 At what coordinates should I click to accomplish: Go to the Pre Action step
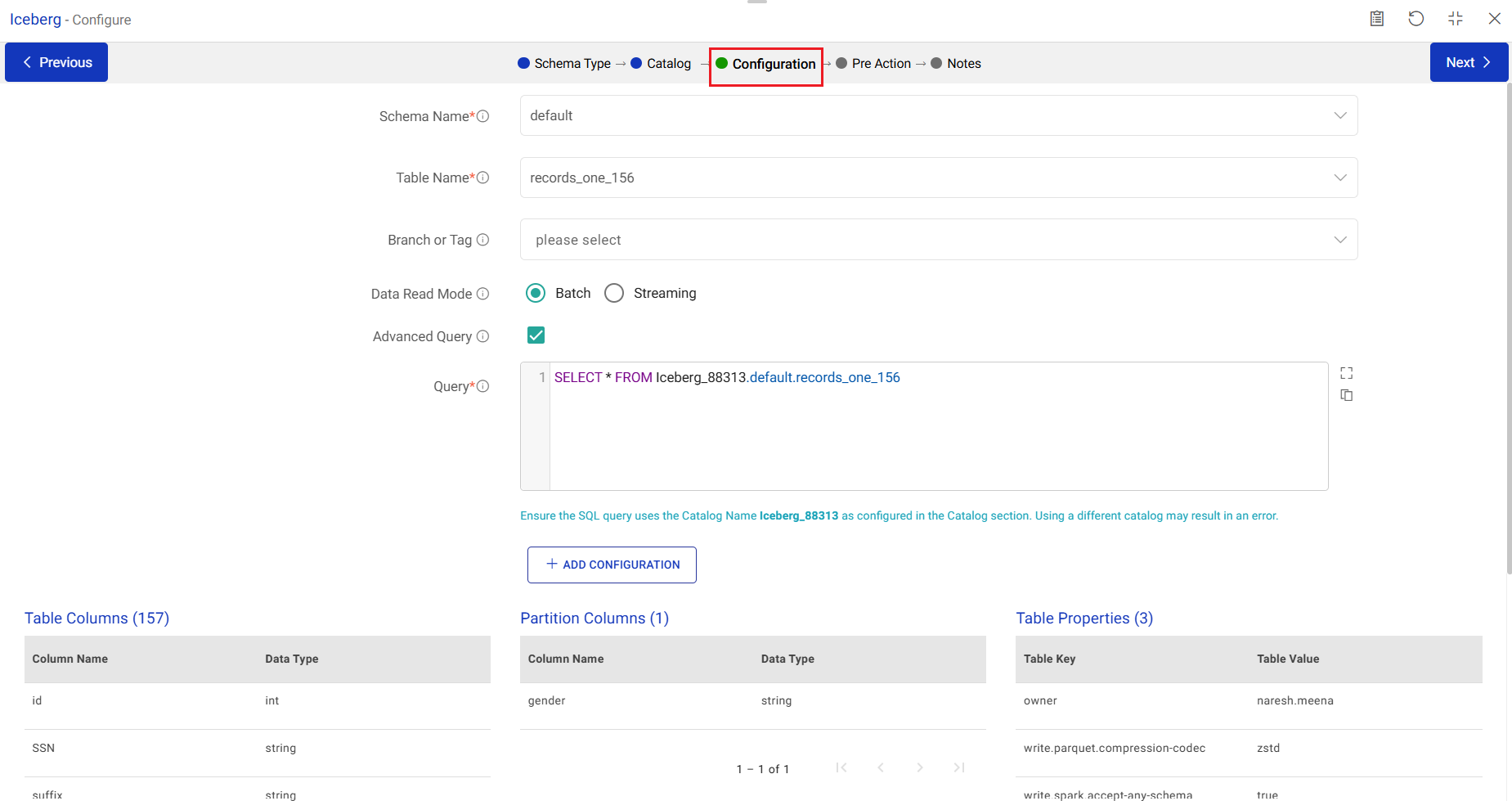tap(881, 63)
